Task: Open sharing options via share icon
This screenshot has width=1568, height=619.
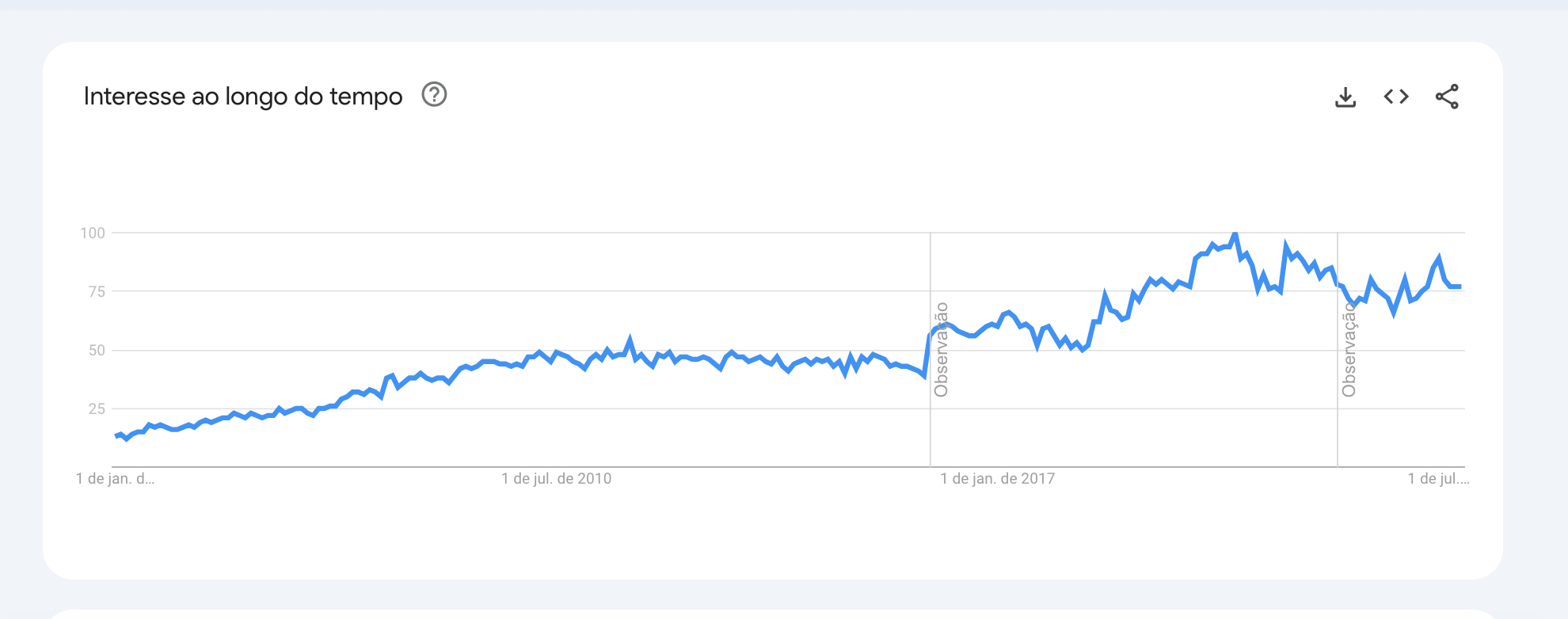Action: 1447,96
